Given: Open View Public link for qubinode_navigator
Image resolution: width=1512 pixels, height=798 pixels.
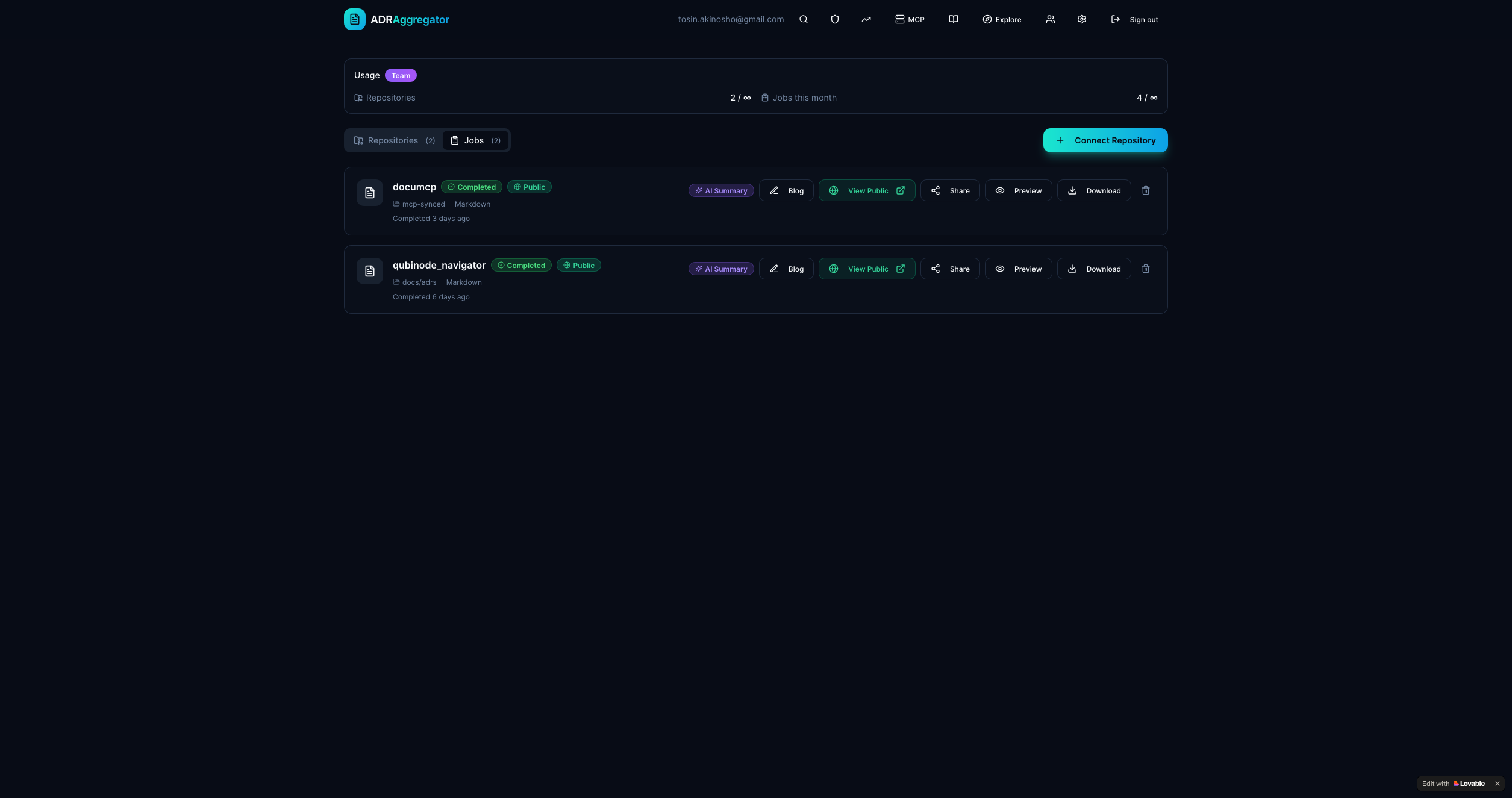Looking at the screenshot, I should click(866, 269).
